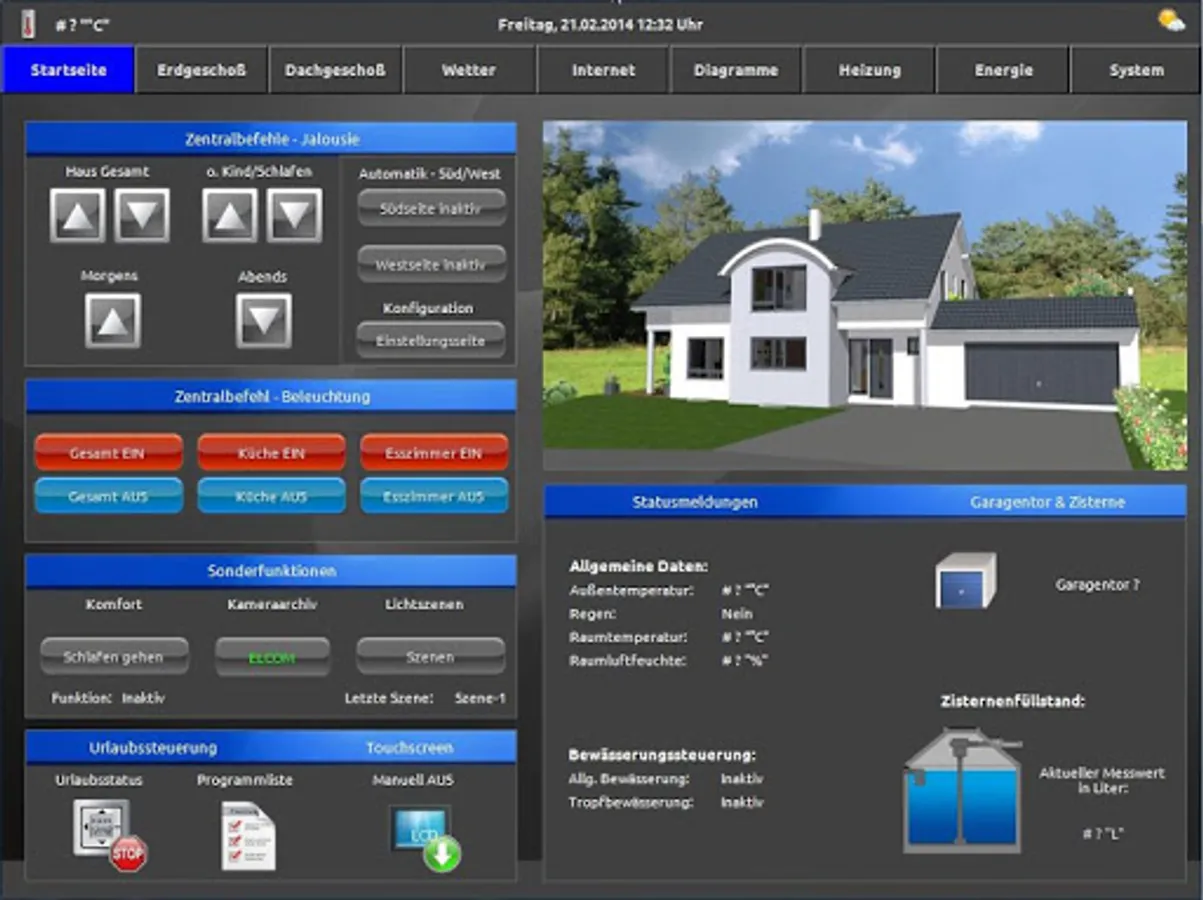Click the cistern liter reading value
This screenshot has width=1203, height=900.
tap(1102, 832)
